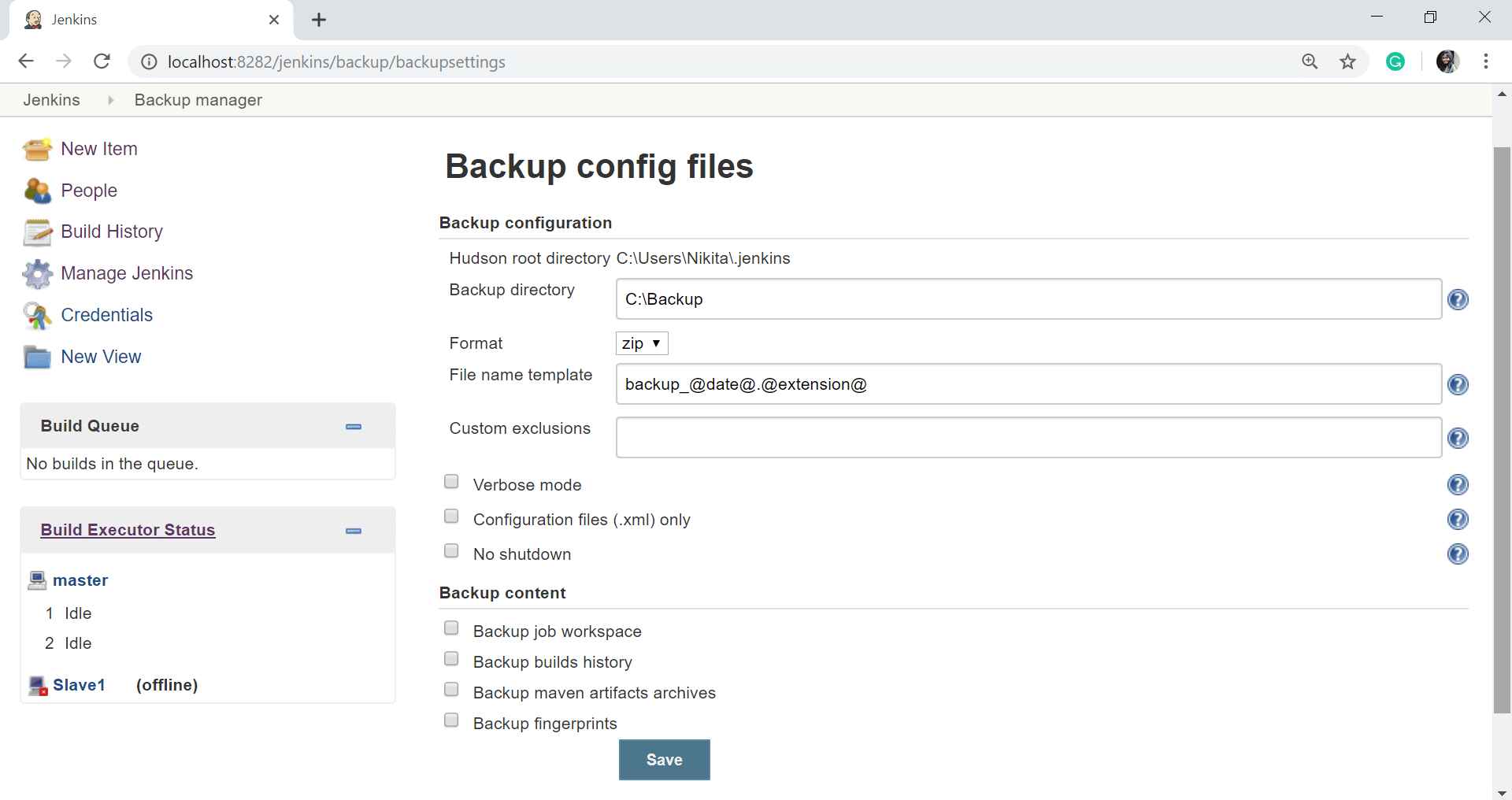
Task: Focus the File name template field
Action: (x=1028, y=384)
